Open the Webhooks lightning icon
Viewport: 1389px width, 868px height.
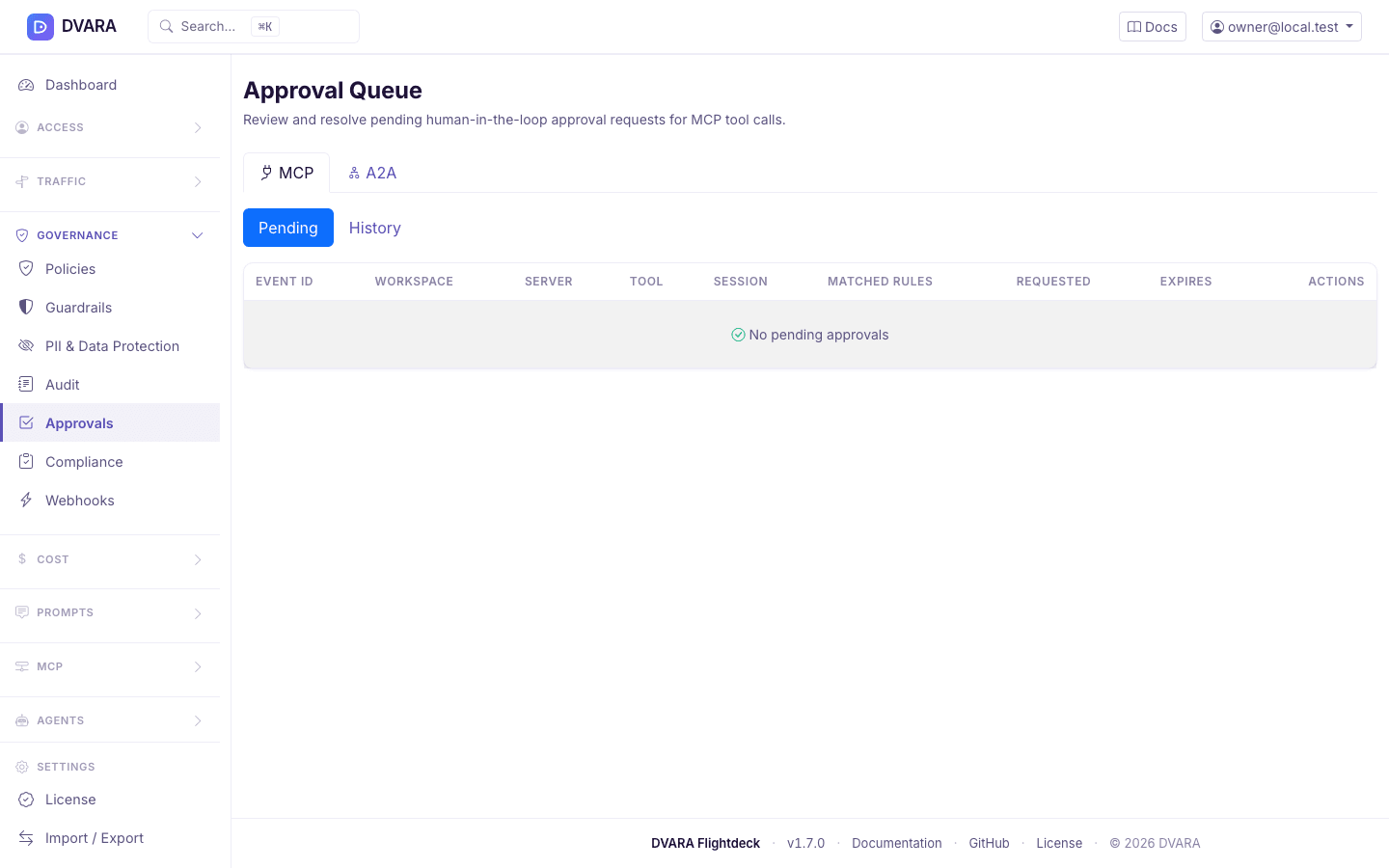tap(26, 500)
